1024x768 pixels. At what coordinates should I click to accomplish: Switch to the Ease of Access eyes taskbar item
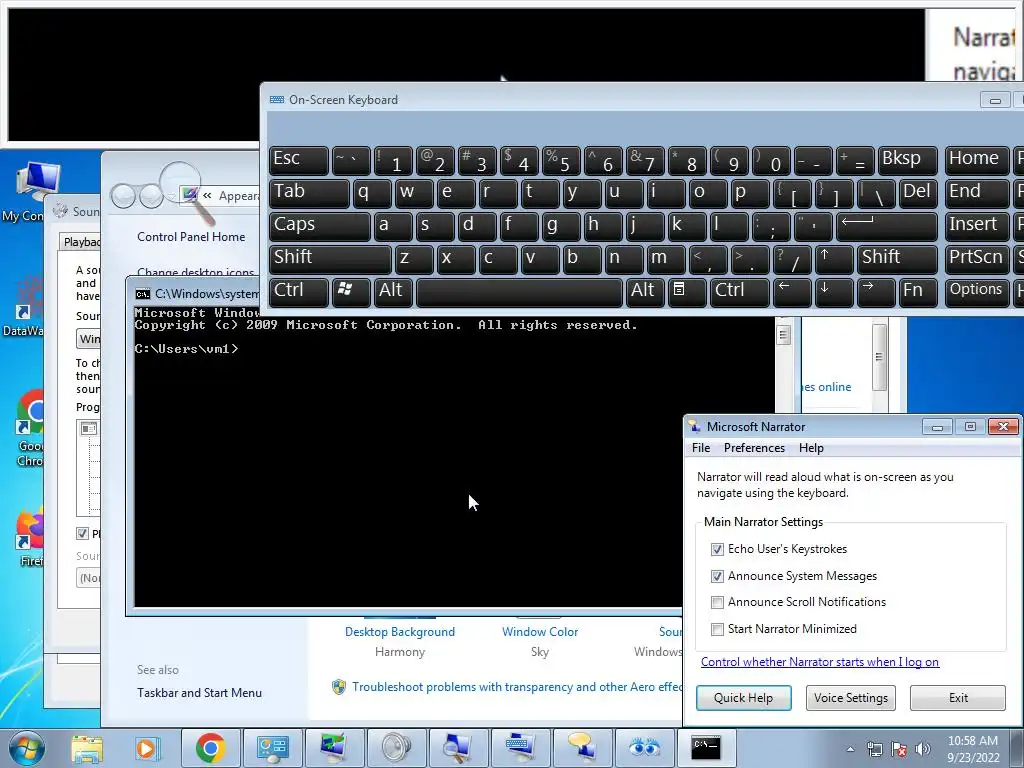tap(645, 748)
